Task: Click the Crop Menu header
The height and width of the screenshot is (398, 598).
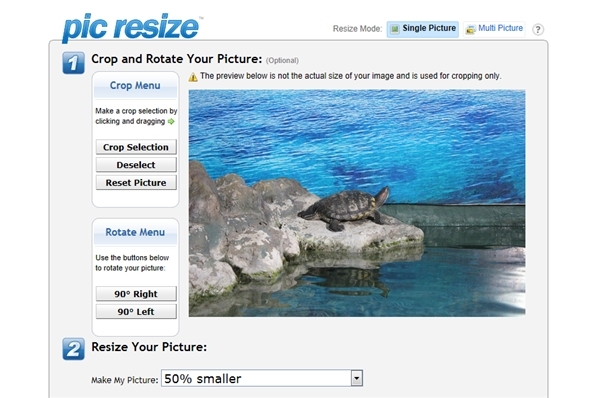Action: point(135,86)
